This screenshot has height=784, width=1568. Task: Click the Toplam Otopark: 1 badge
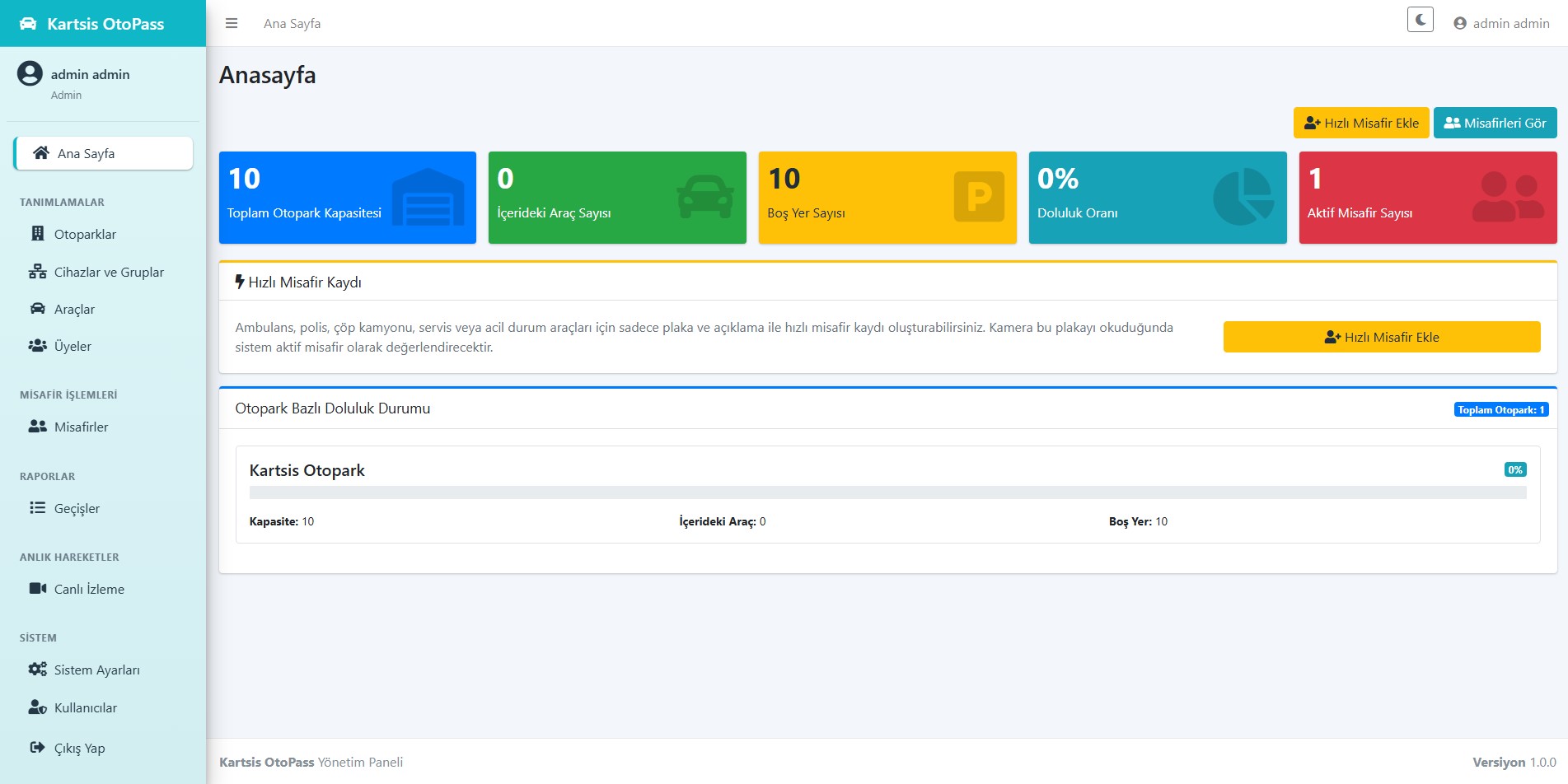(x=1501, y=409)
